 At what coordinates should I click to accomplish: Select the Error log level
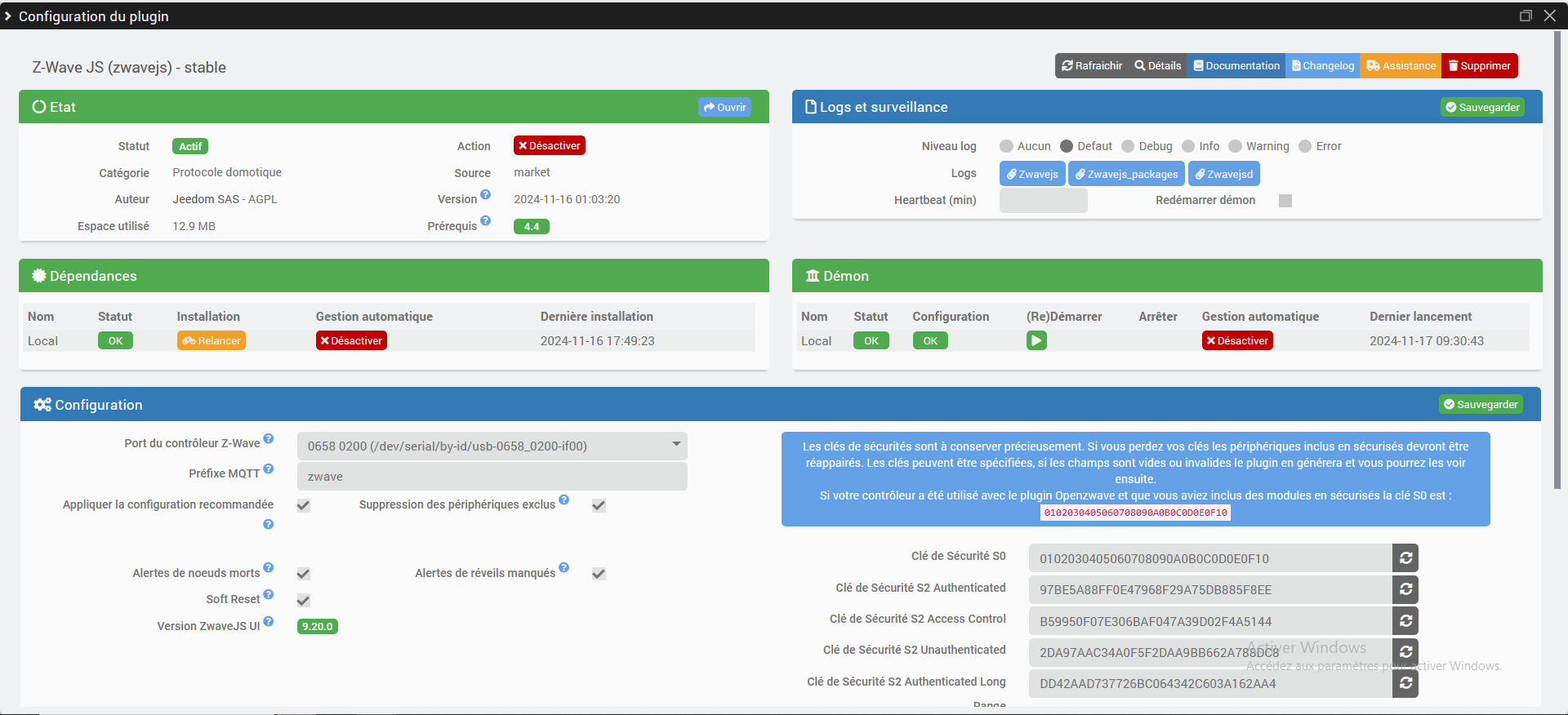pyautogui.click(x=1305, y=146)
